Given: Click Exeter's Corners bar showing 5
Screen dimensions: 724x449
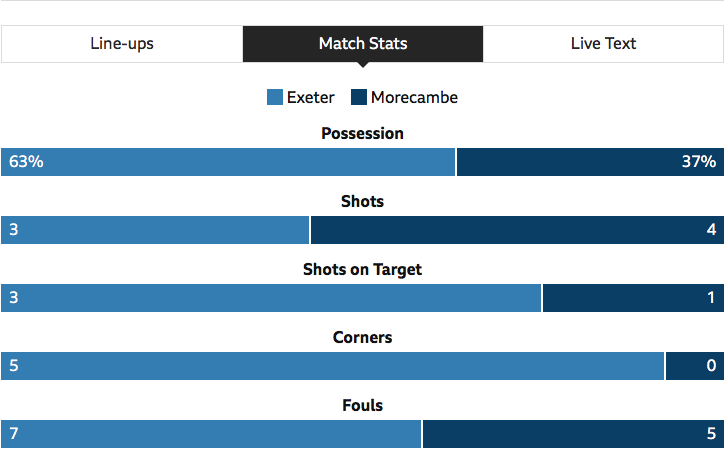Looking at the screenshot, I should 332,366.
